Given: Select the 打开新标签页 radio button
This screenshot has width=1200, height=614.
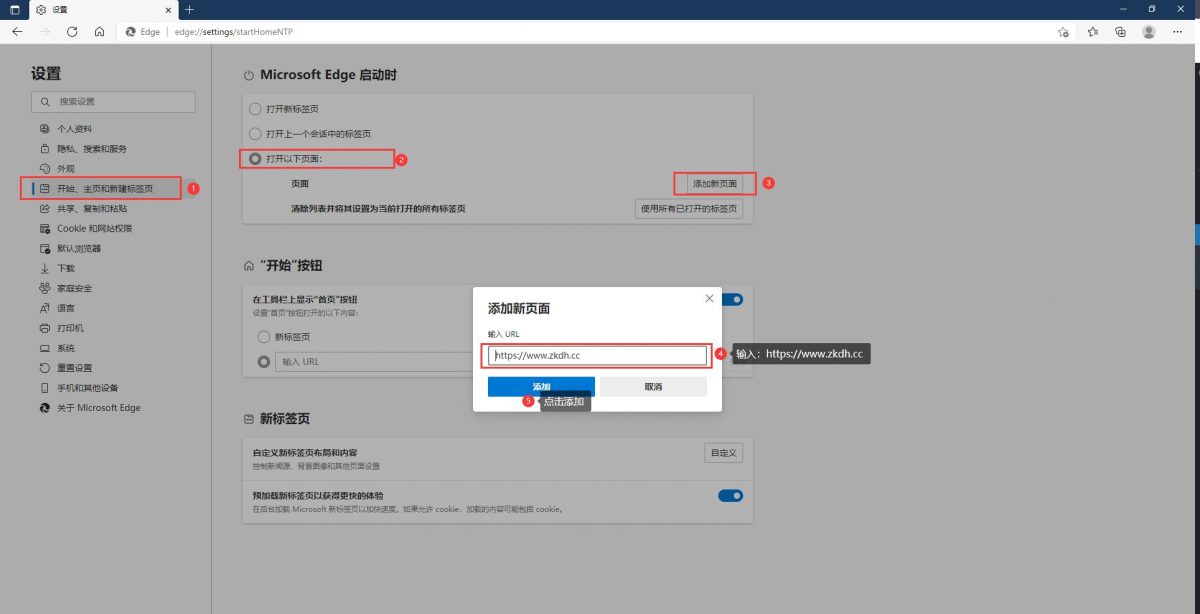Looking at the screenshot, I should click(255, 109).
